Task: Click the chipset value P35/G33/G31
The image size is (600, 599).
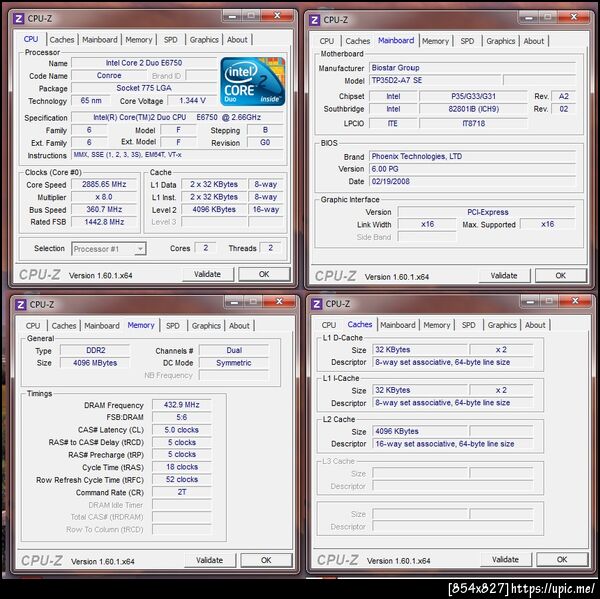Action: pos(473,96)
